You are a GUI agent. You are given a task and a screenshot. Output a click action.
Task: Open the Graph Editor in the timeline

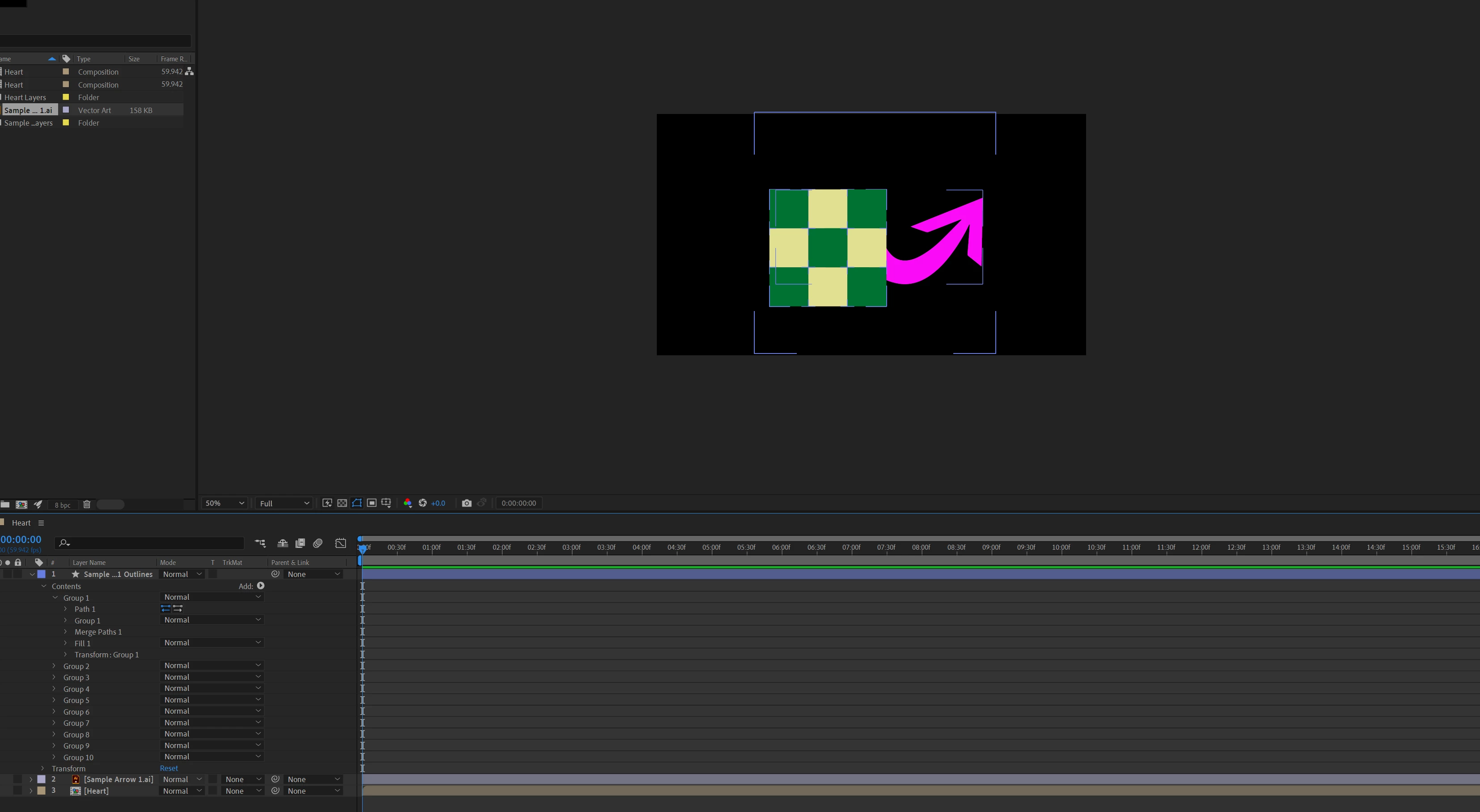coord(340,543)
